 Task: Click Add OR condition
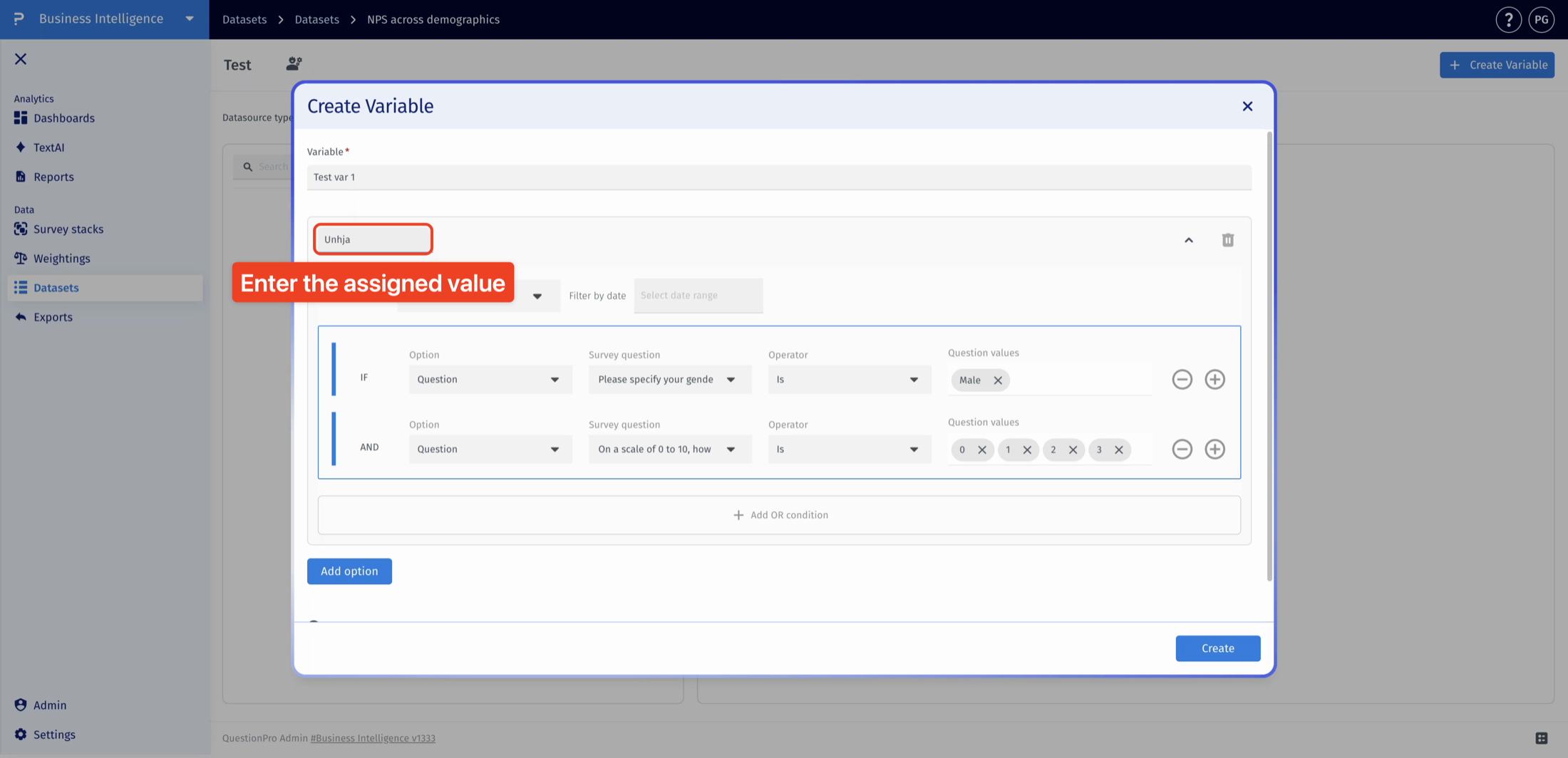pos(779,515)
